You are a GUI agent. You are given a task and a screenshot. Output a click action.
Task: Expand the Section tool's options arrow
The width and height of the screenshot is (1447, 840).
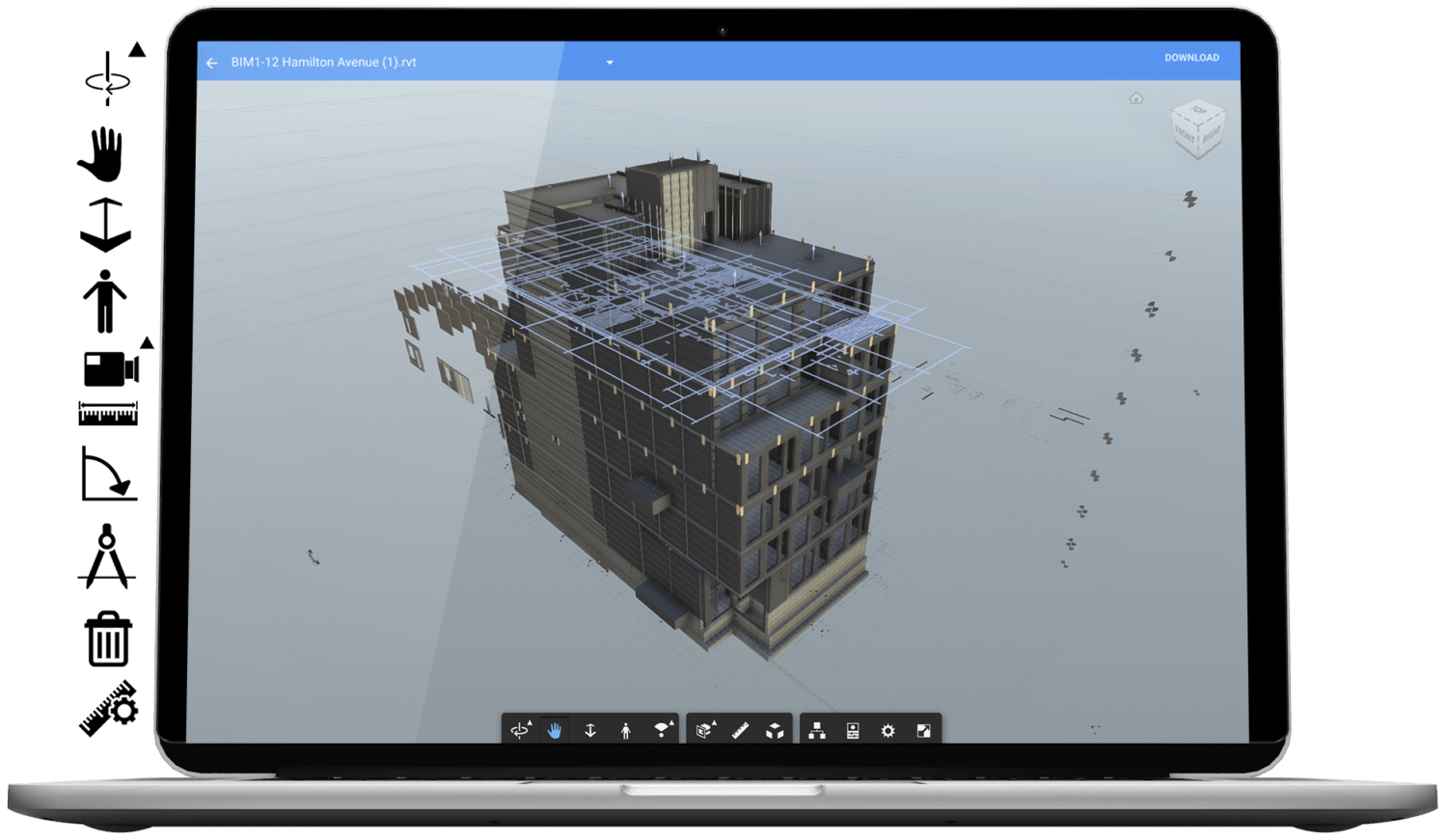click(714, 722)
